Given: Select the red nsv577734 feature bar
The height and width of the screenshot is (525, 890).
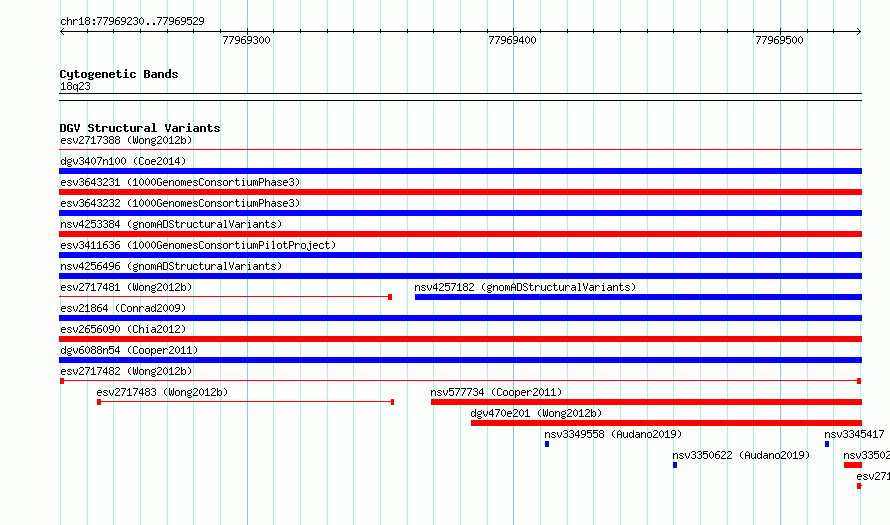Looking at the screenshot, I should coord(646,402).
